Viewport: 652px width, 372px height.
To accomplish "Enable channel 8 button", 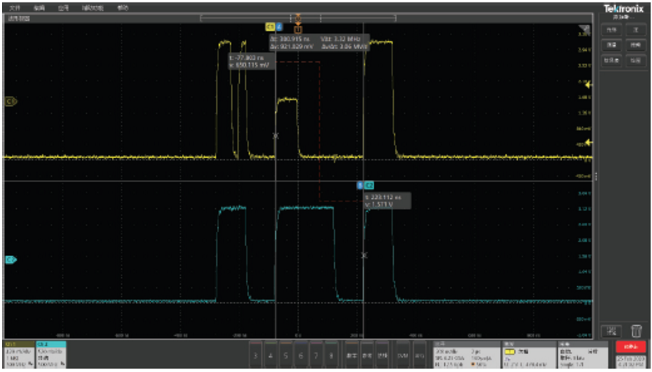I will coord(331,355).
